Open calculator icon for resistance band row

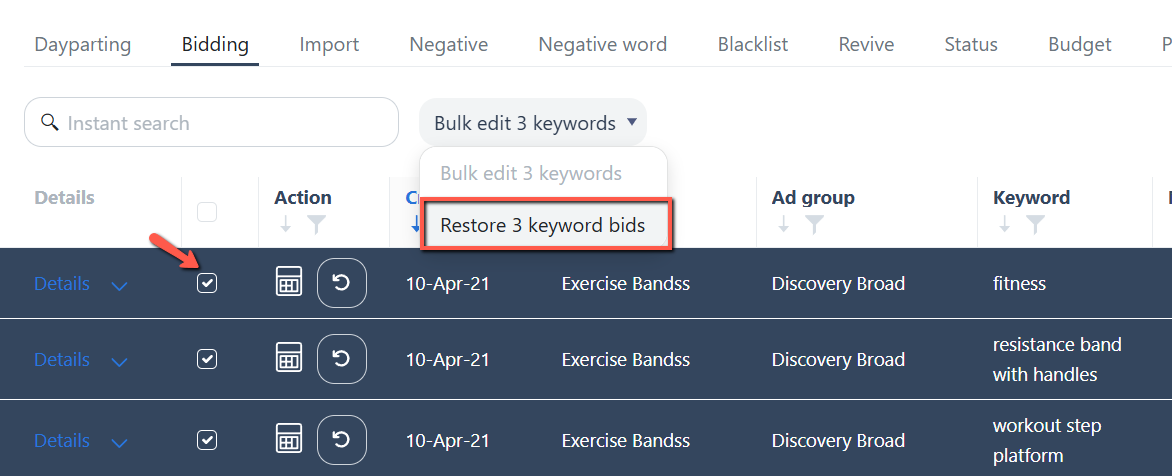[289, 359]
